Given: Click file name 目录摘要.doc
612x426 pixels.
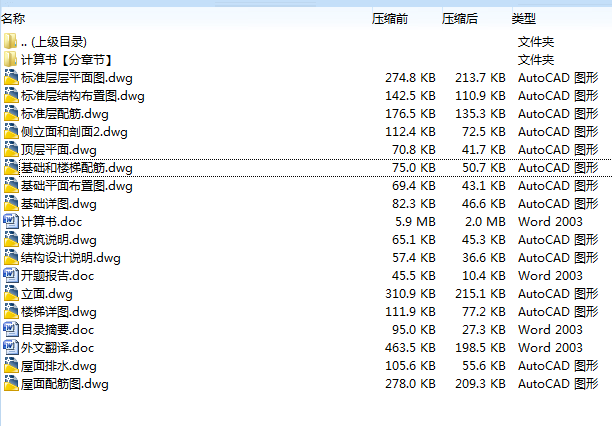Looking at the screenshot, I should point(58,330).
